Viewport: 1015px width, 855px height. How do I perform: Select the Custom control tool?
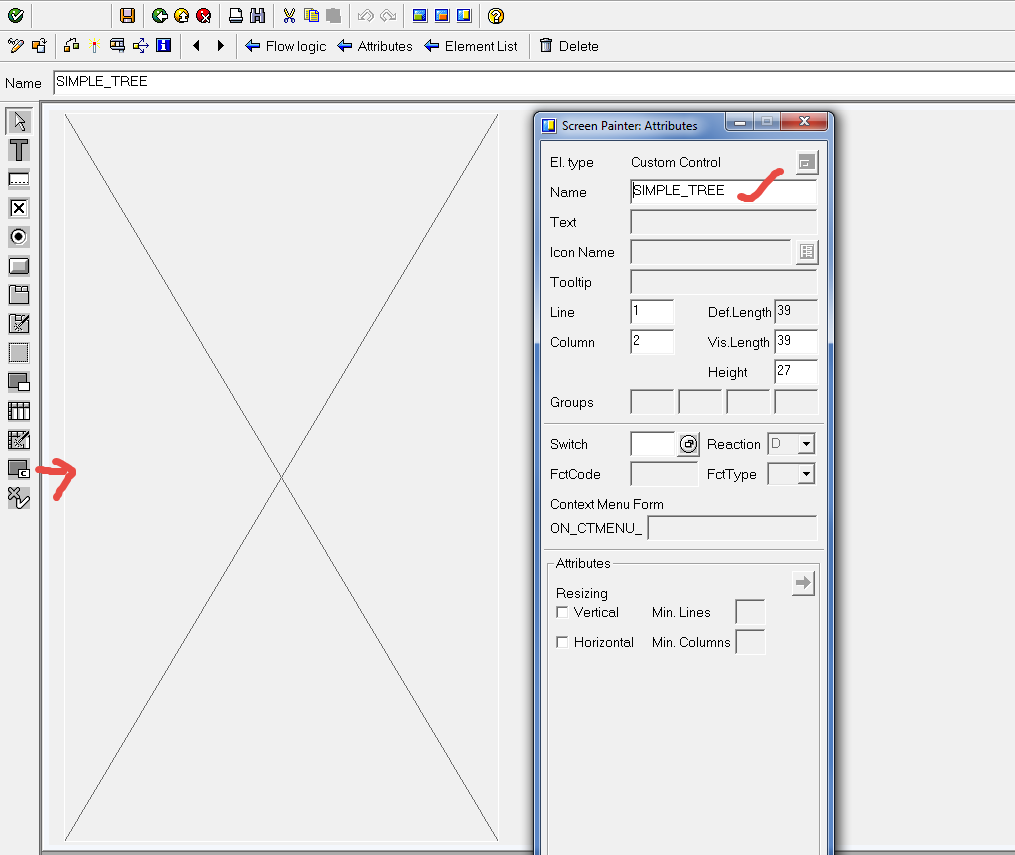point(20,468)
